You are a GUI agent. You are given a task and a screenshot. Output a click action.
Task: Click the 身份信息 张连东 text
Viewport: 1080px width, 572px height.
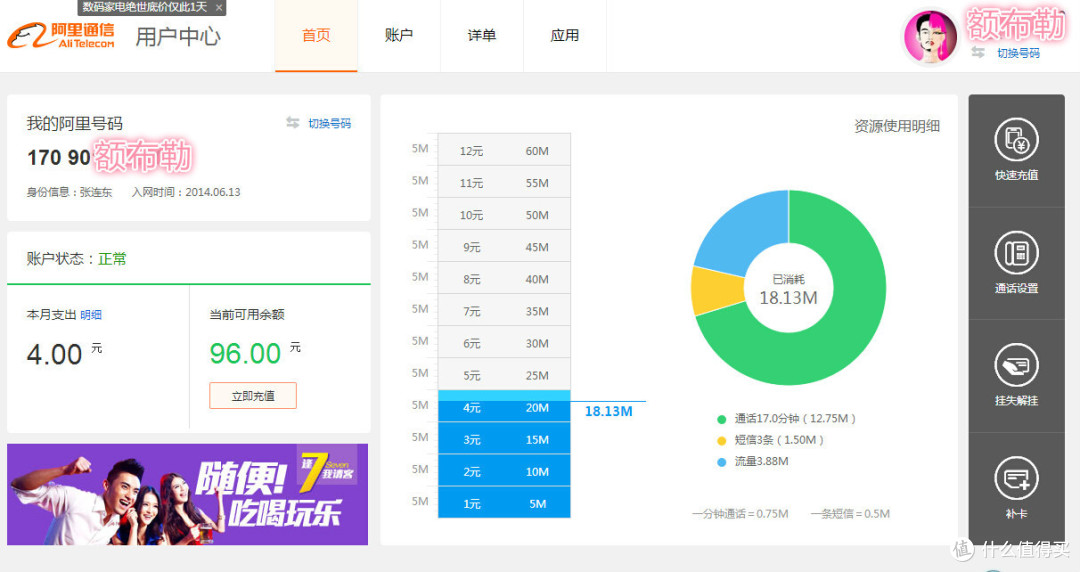tap(69, 192)
